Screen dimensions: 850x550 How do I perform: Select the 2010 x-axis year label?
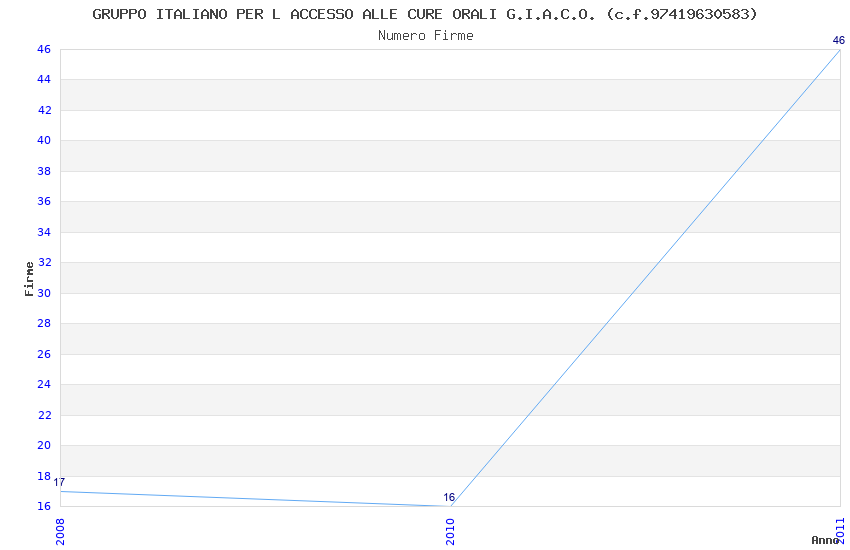pos(450,532)
